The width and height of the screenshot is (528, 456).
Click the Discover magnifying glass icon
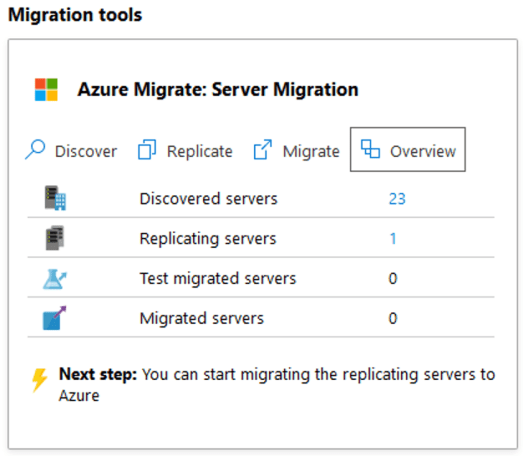click(35, 150)
